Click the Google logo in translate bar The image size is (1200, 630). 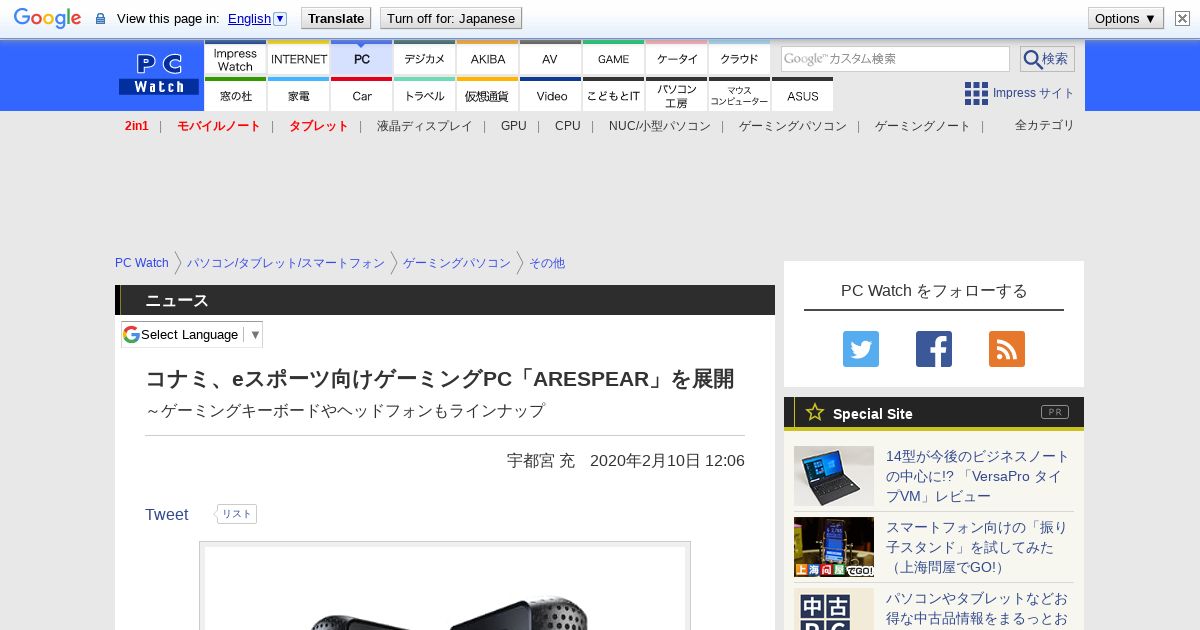point(47,18)
